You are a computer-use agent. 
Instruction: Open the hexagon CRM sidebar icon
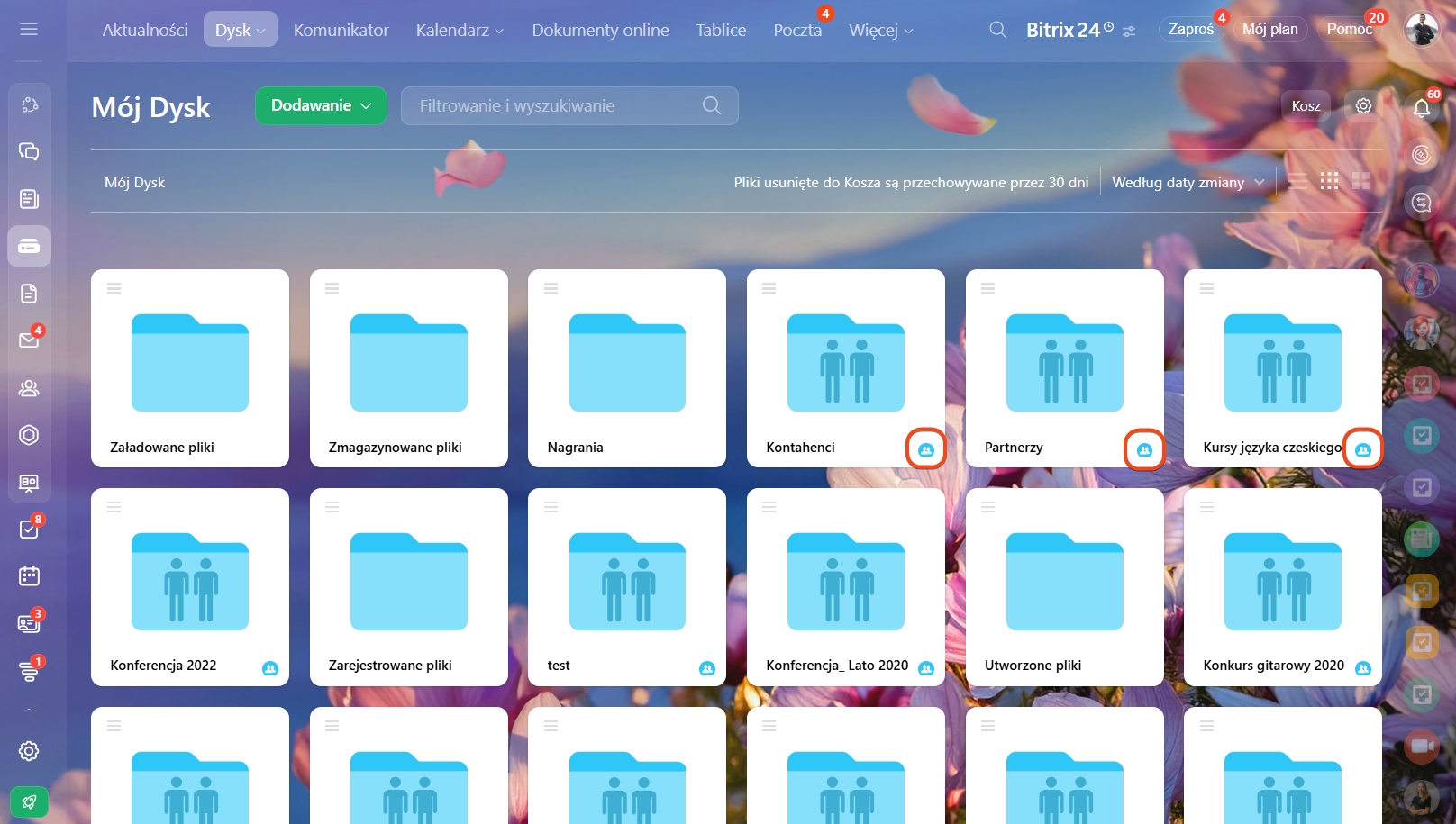tap(29, 435)
